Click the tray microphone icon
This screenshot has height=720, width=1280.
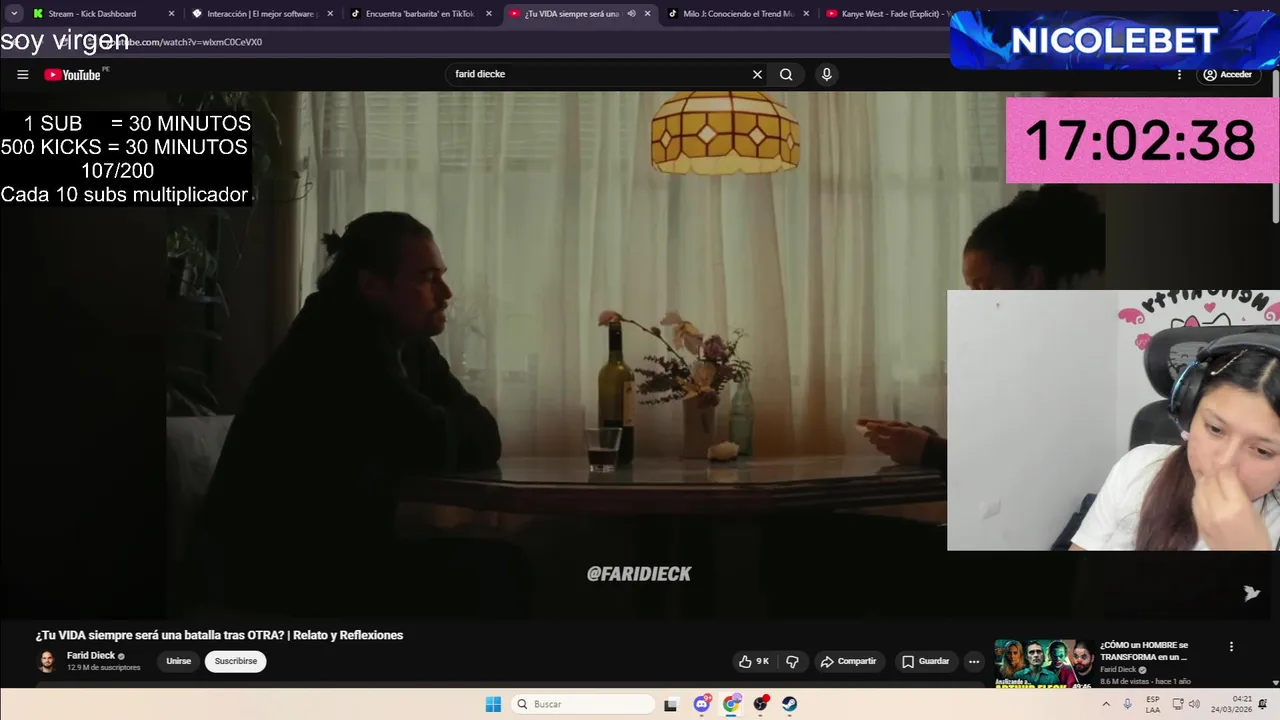pos(1128,704)
